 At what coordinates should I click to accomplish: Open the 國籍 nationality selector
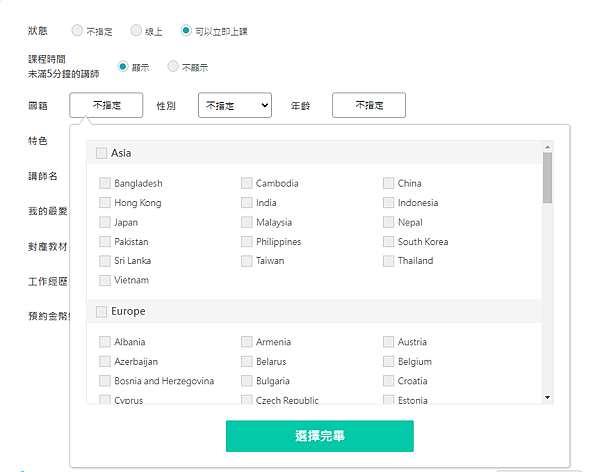click(106, 105)
